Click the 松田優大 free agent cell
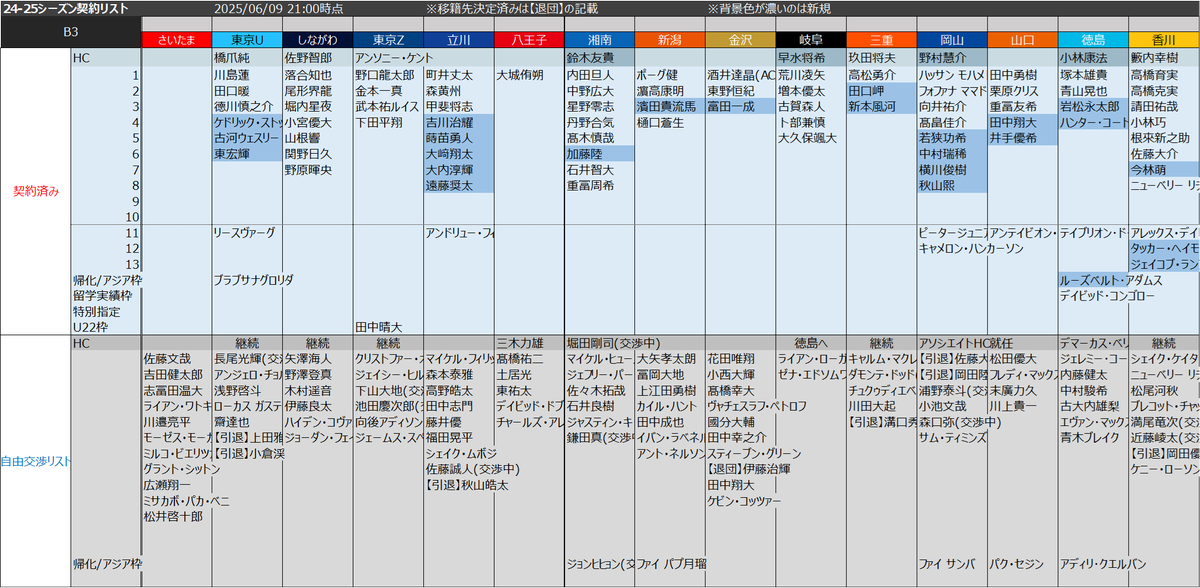Viewport: 1200px width, 588px height. tap(1022, 358)
